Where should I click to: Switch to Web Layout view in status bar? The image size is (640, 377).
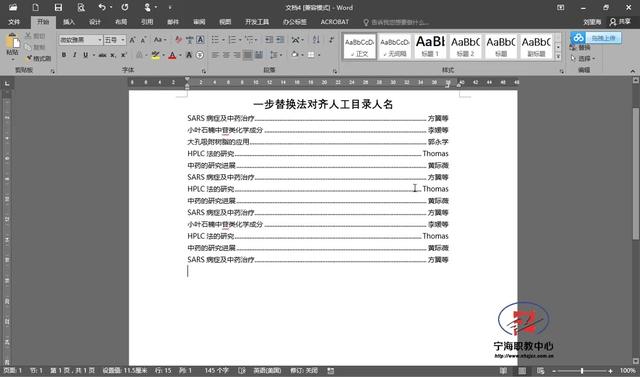[x=540, y=370]
